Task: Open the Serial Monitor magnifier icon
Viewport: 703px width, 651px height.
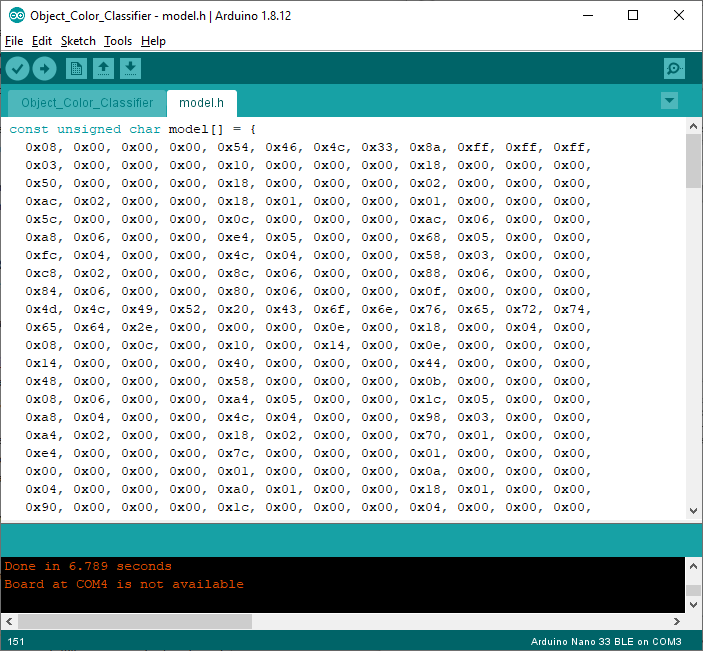Action: click(x=674, y=68)
